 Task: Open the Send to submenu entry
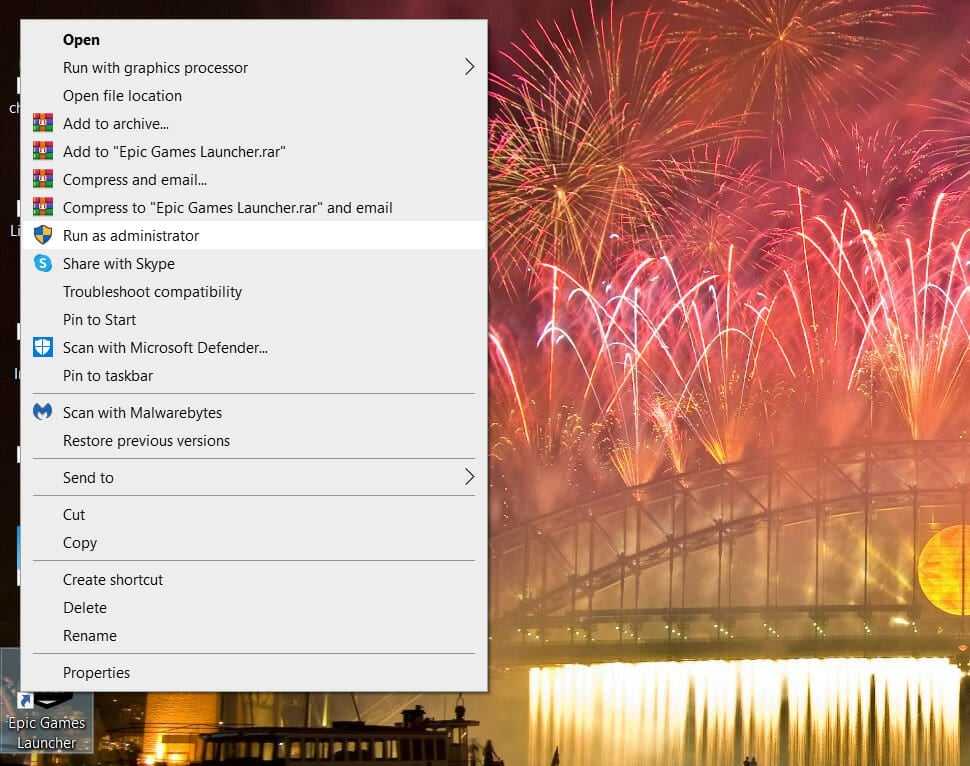(x=254, y=478)
